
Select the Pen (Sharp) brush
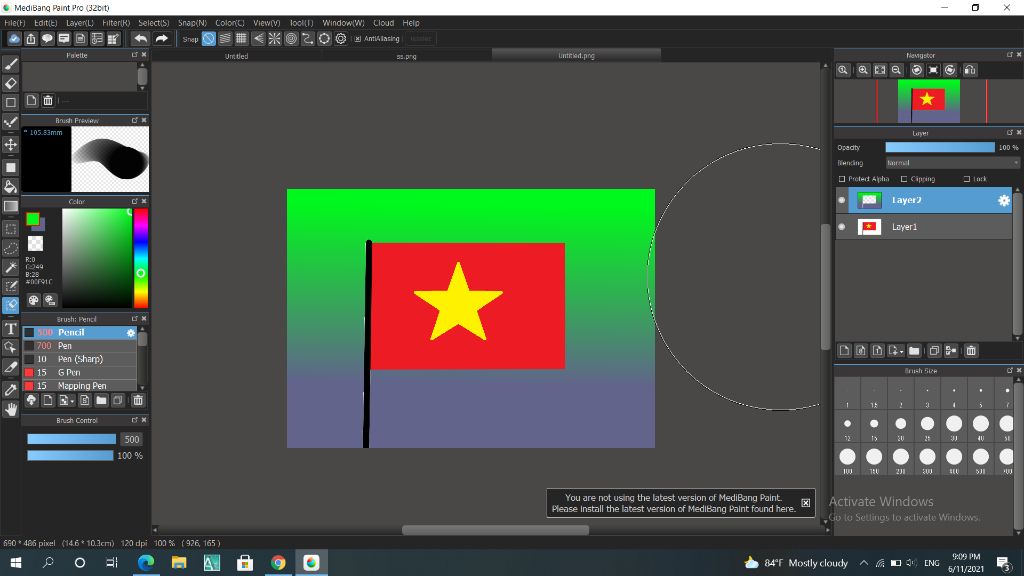tap(80, 359)
